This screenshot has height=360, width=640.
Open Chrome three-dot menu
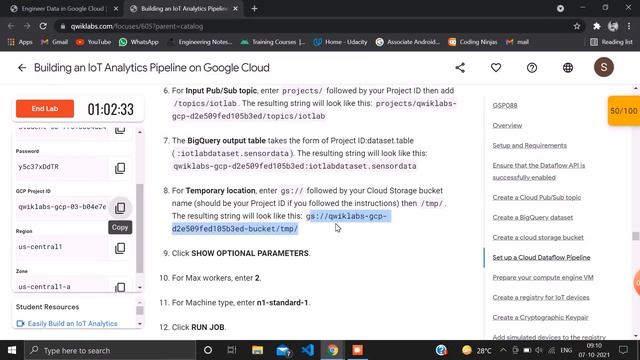pos(629,26)
